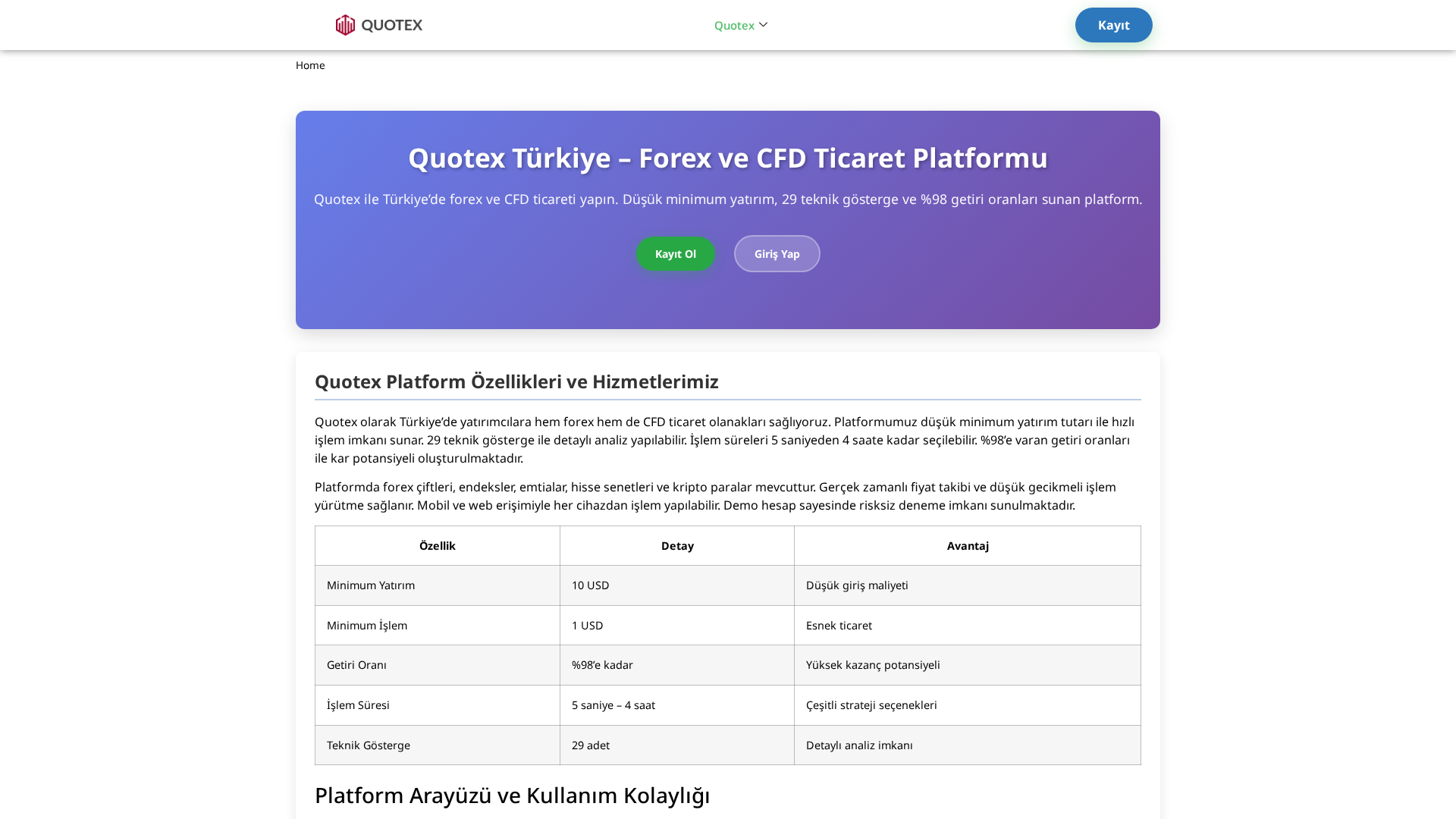This screenshot has width=1456, height=819.
Task: Click the chevron next to Quotex menu
Action: pos(763,24)
